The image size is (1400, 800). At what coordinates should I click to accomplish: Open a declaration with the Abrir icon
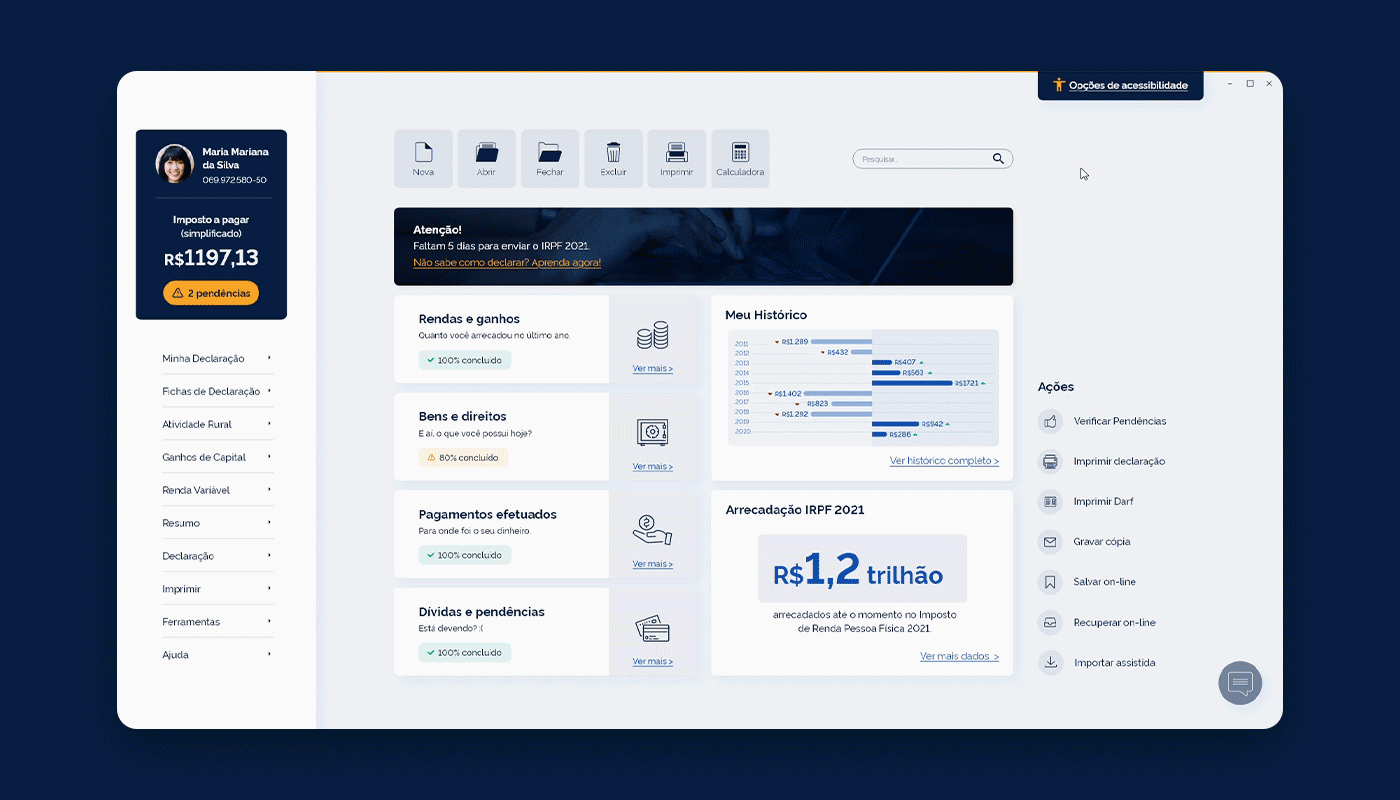tap(486, 158)
